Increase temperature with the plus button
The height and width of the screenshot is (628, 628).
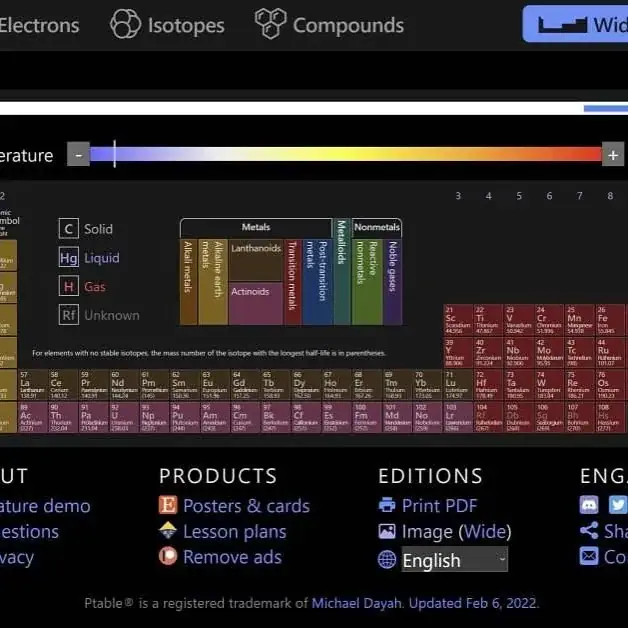pyautogui.click(x=613, y=154)
